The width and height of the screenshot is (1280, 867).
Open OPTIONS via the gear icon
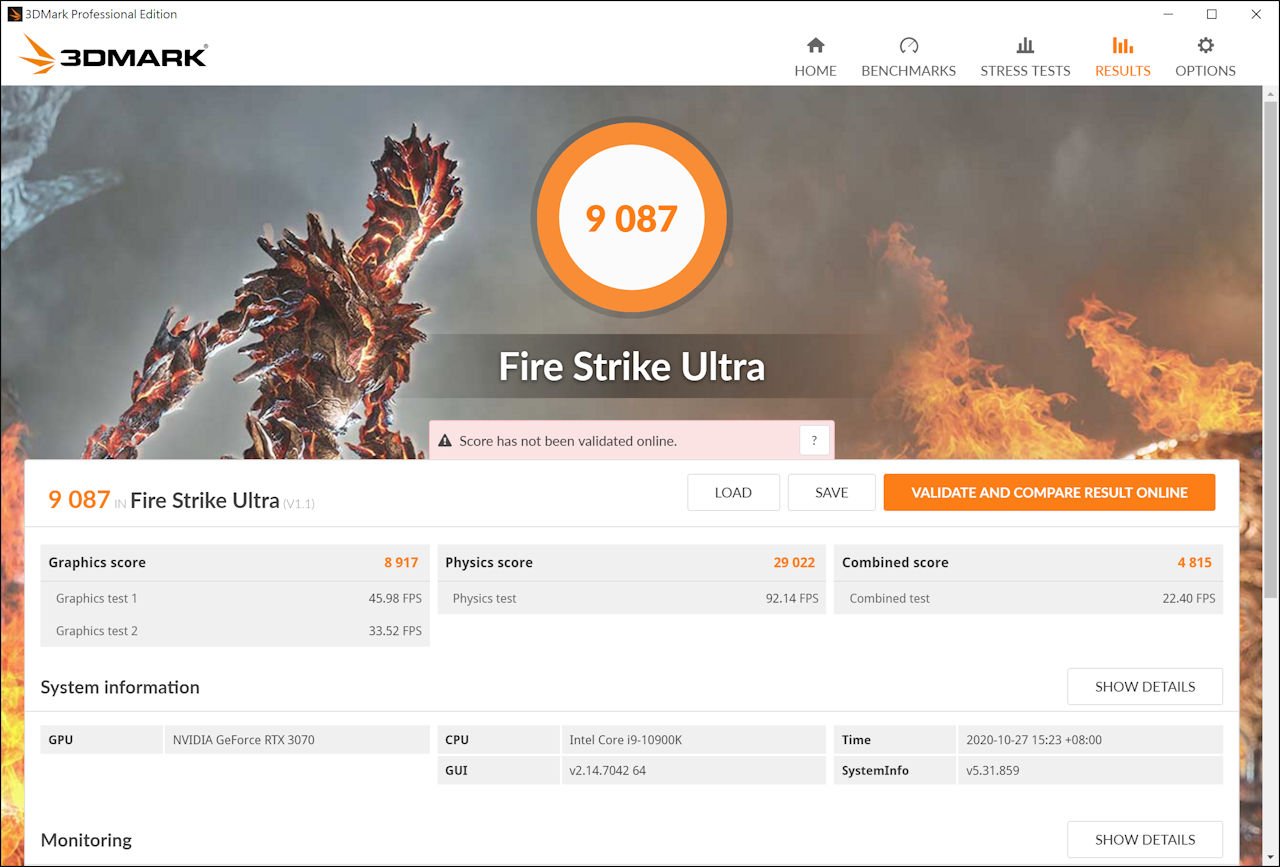[1205, 45]
